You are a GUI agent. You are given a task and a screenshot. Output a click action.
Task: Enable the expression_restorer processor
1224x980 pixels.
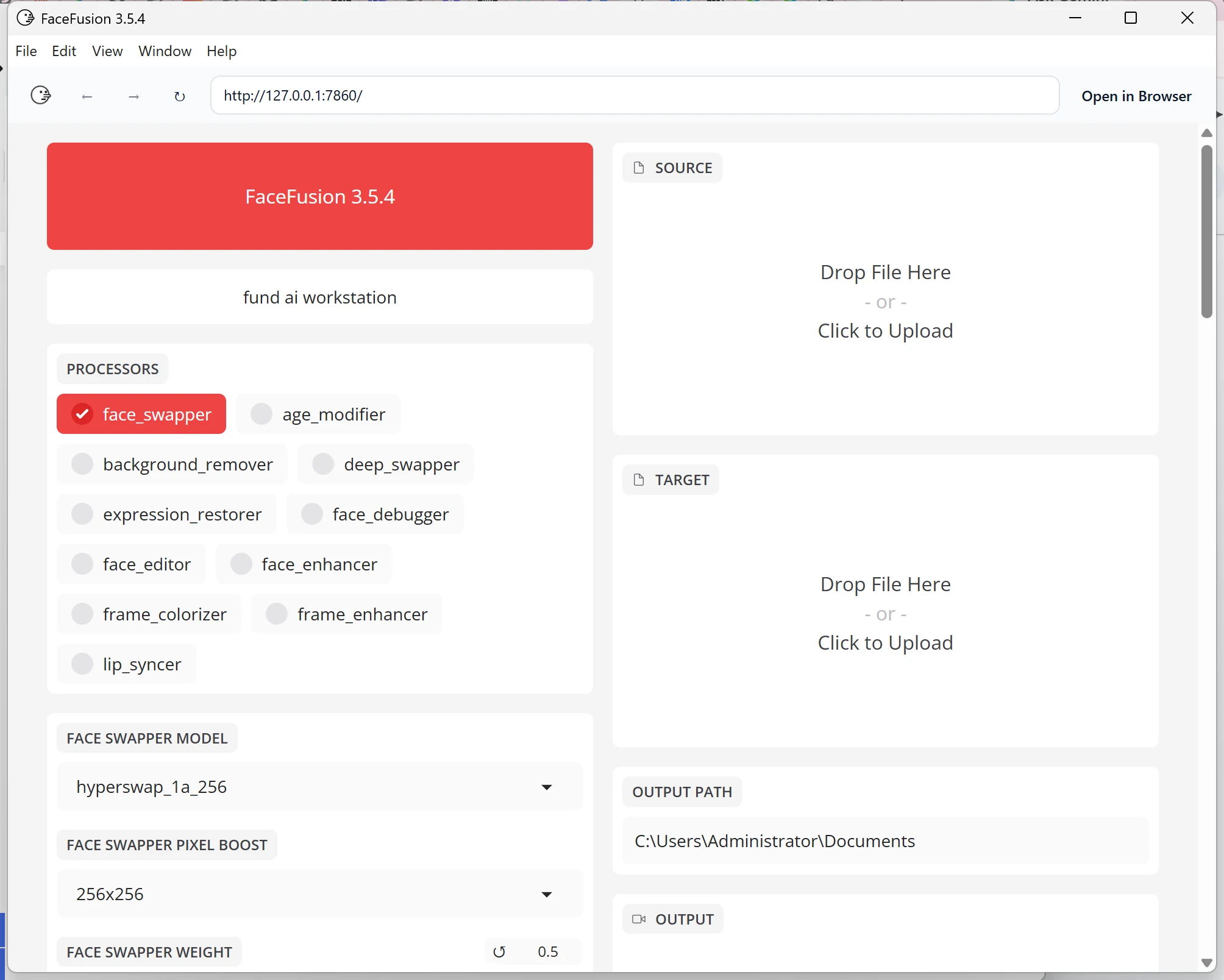(166, 514)
